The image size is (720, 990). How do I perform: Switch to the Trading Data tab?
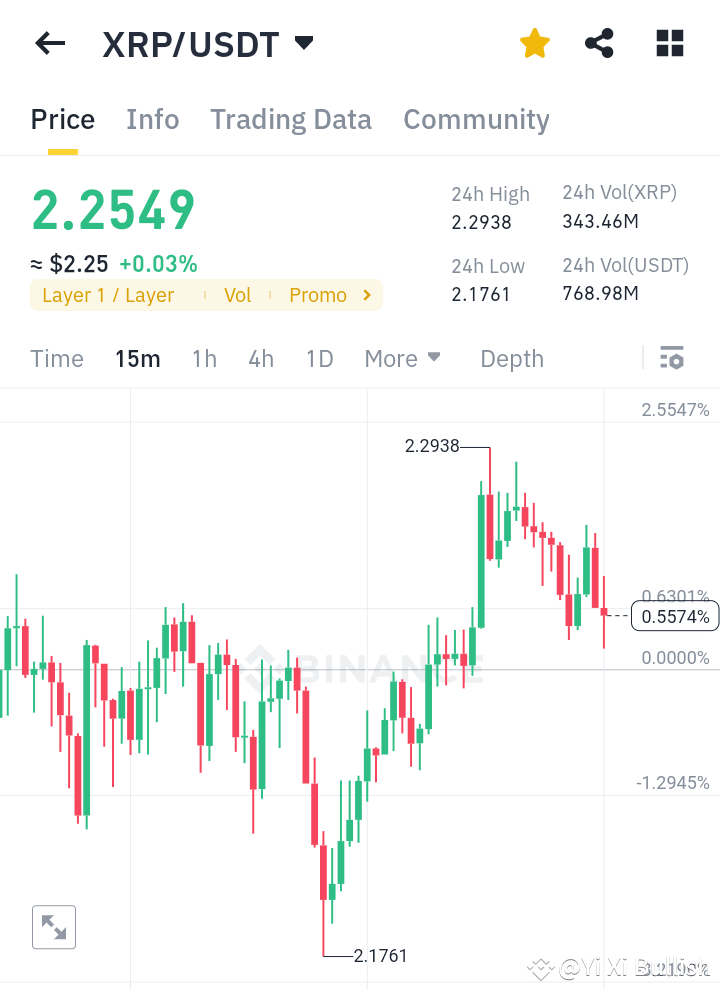[290, 119]
